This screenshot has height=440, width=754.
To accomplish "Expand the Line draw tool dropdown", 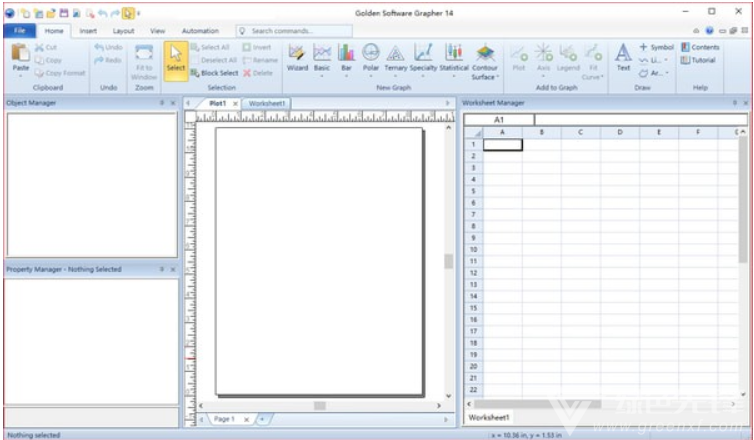I will point(666,60).
